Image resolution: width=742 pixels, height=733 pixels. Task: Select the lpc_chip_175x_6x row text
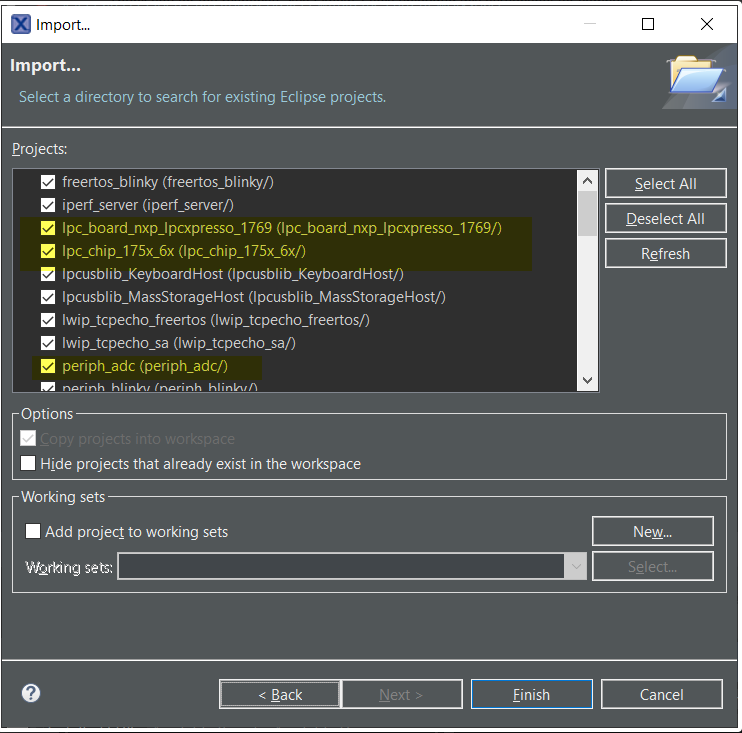click(184, 251)
